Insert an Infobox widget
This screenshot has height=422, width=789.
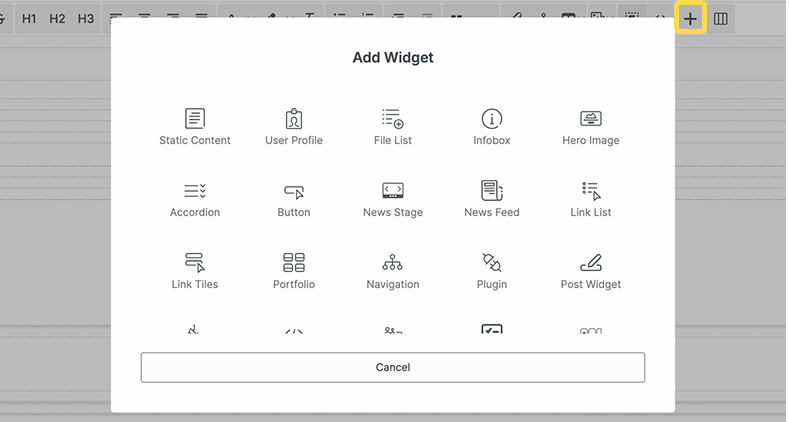pyautogui.click(x=492, y=127)
